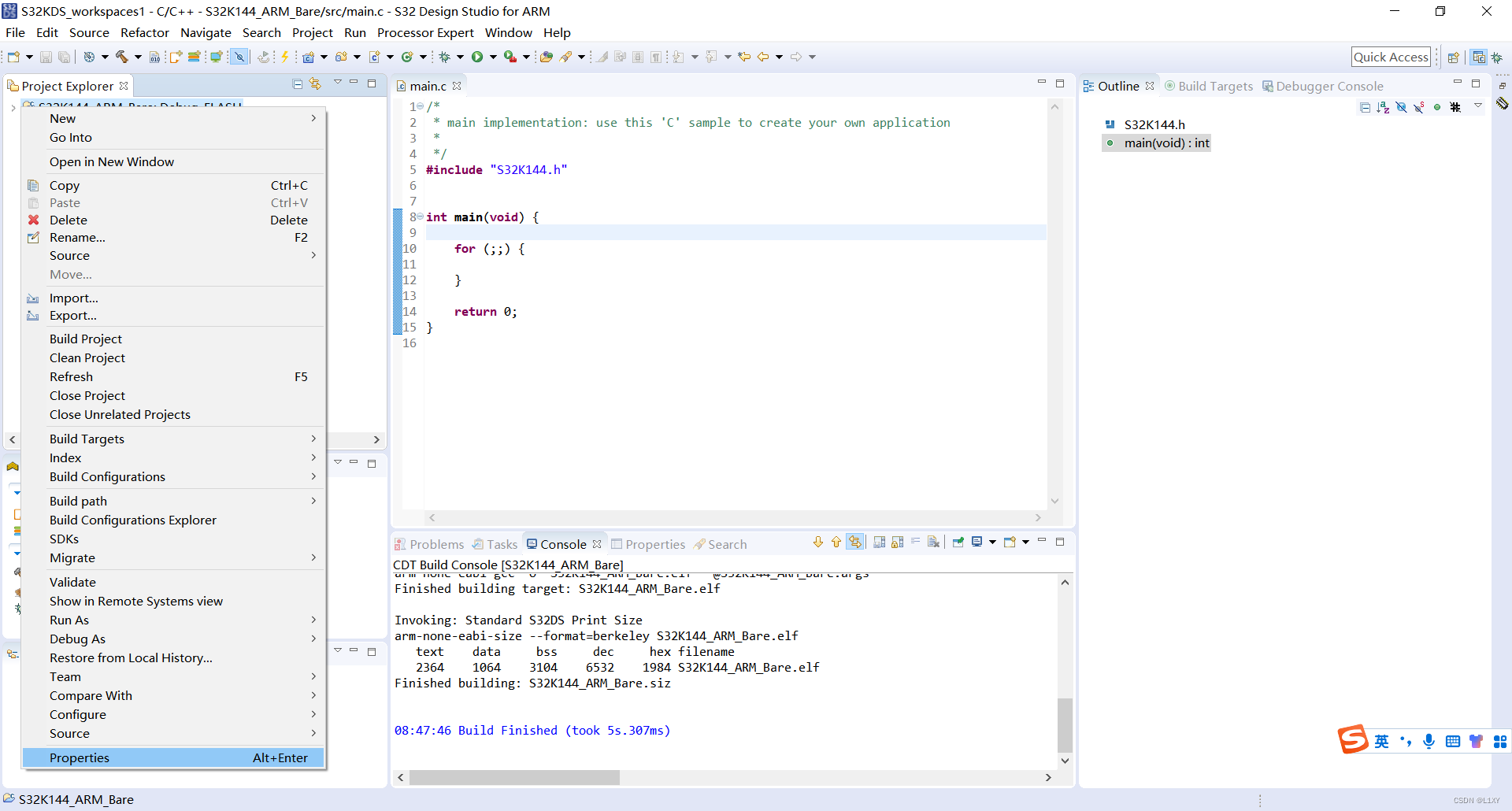Click Sort alphabetically in Outline toolbar
Image resolution: width=1512 pixels, height=811 pixels.
(1383, 107)
